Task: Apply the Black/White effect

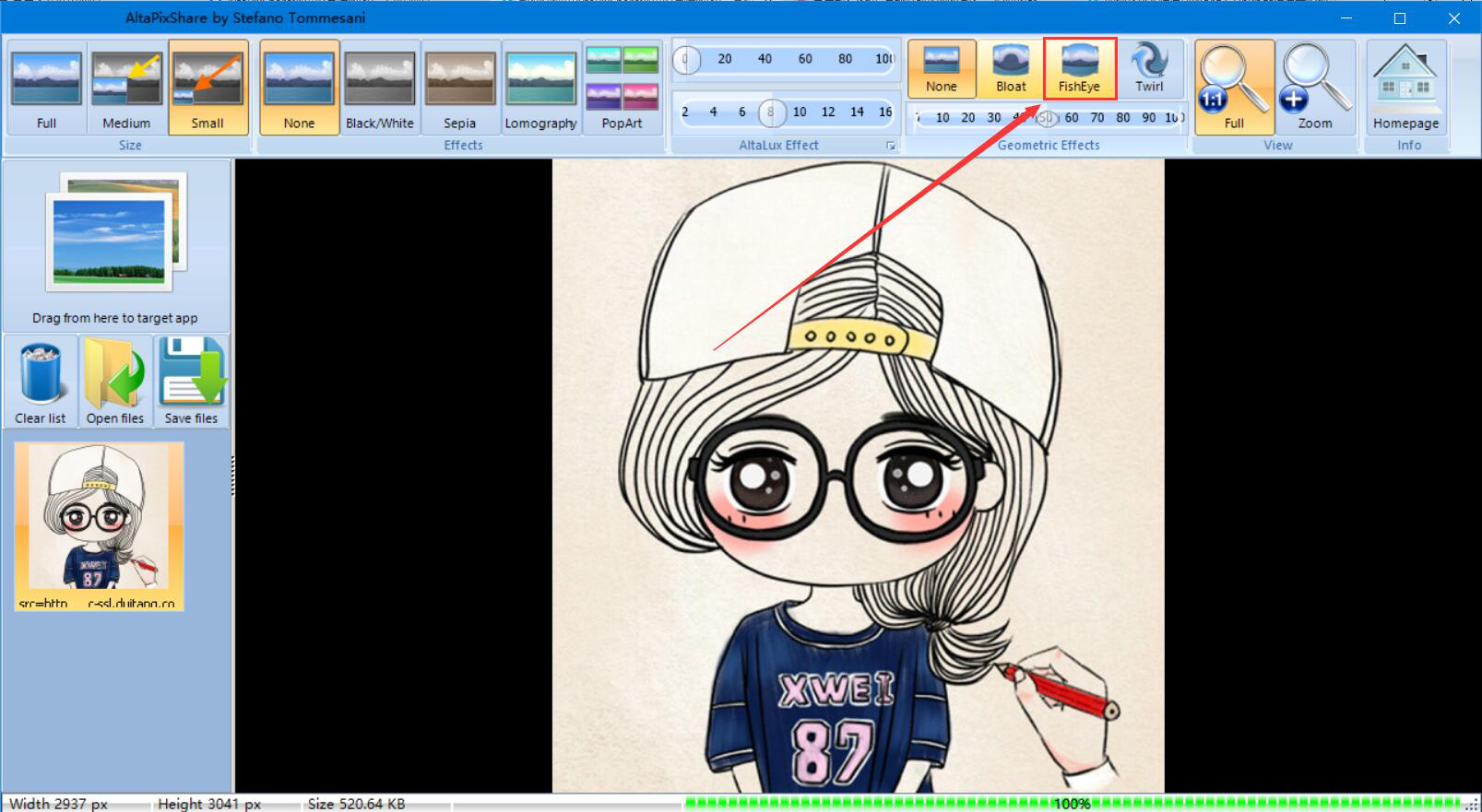Action: click(379, 88)
